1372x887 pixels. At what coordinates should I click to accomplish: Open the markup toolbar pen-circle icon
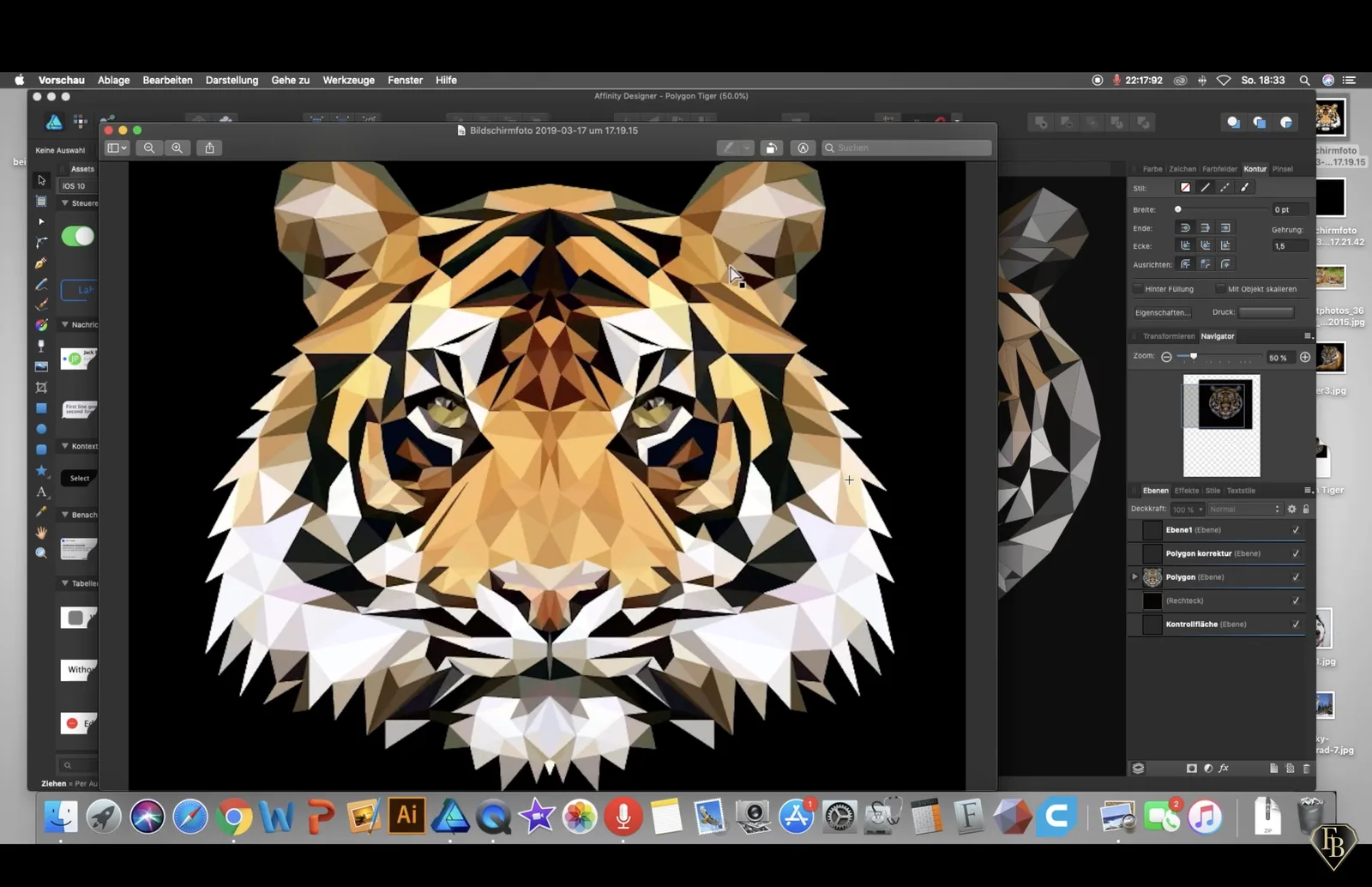point(803,148)
